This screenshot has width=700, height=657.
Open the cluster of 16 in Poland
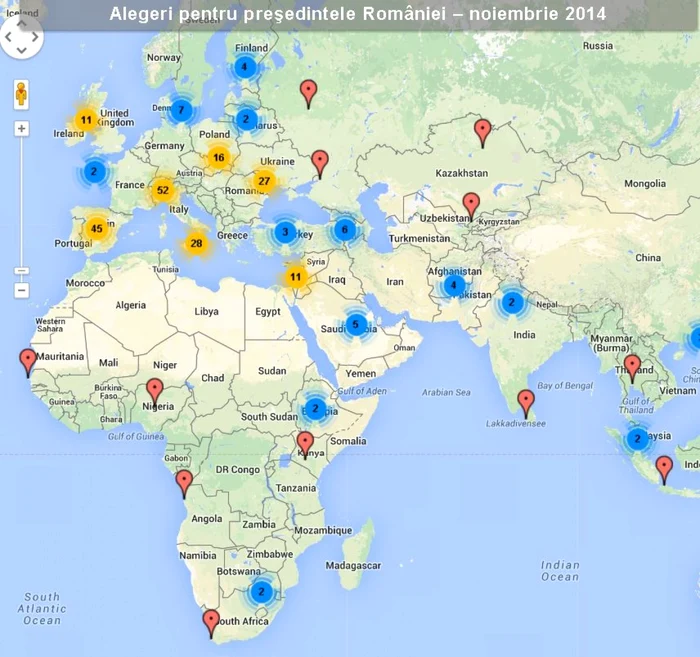(218, 157)
